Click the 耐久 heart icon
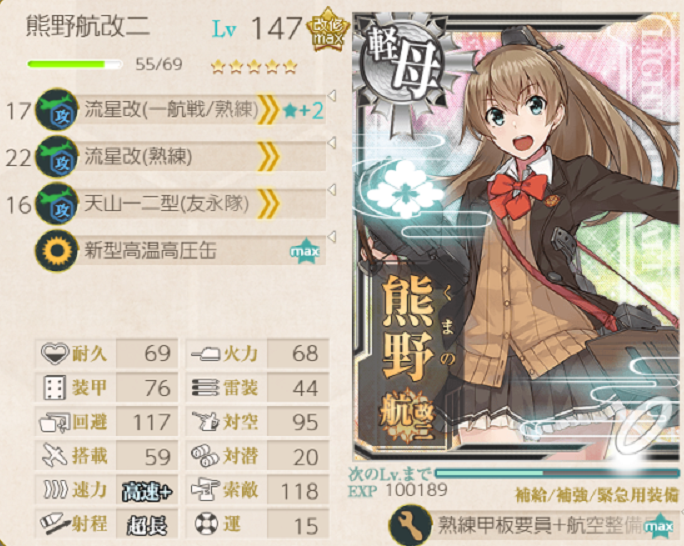The height and width of the screenshot is (546, 684). click(55, 352)
